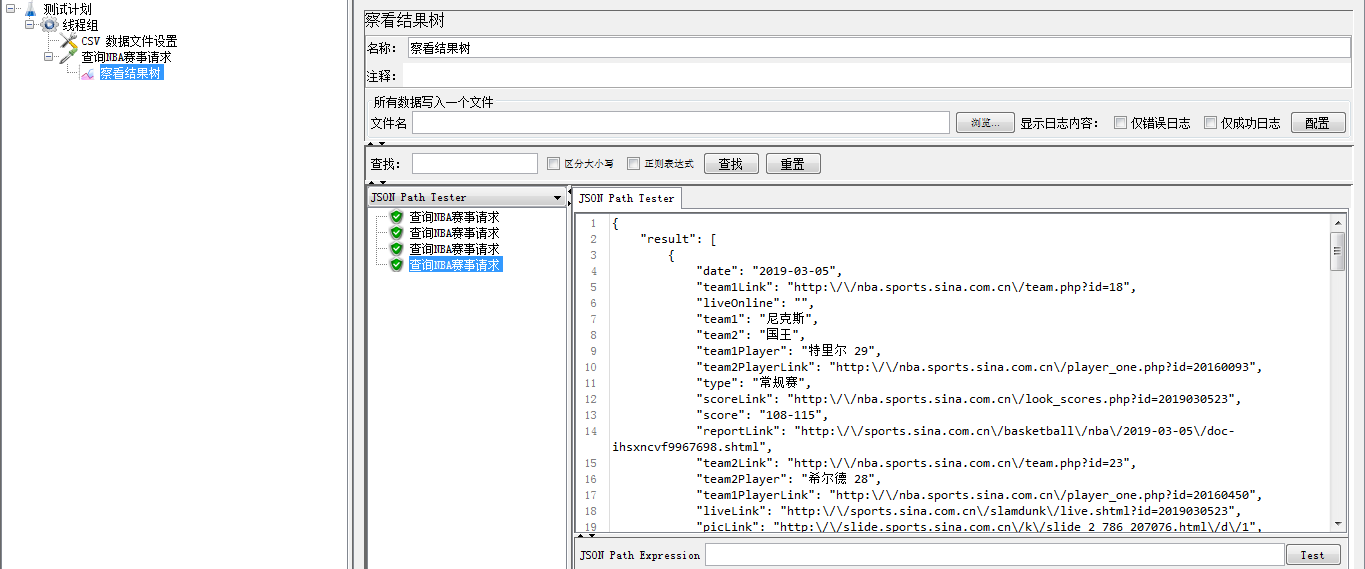Switch to the JSON Path Tester tab
1365x569 pixels.
point(626,198)
